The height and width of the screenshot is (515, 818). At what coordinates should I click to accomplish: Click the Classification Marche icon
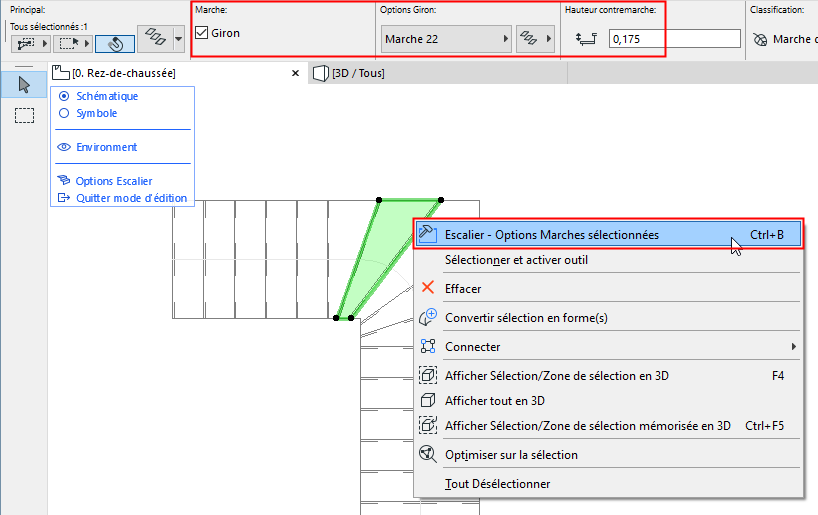click(x=760, y=39)
